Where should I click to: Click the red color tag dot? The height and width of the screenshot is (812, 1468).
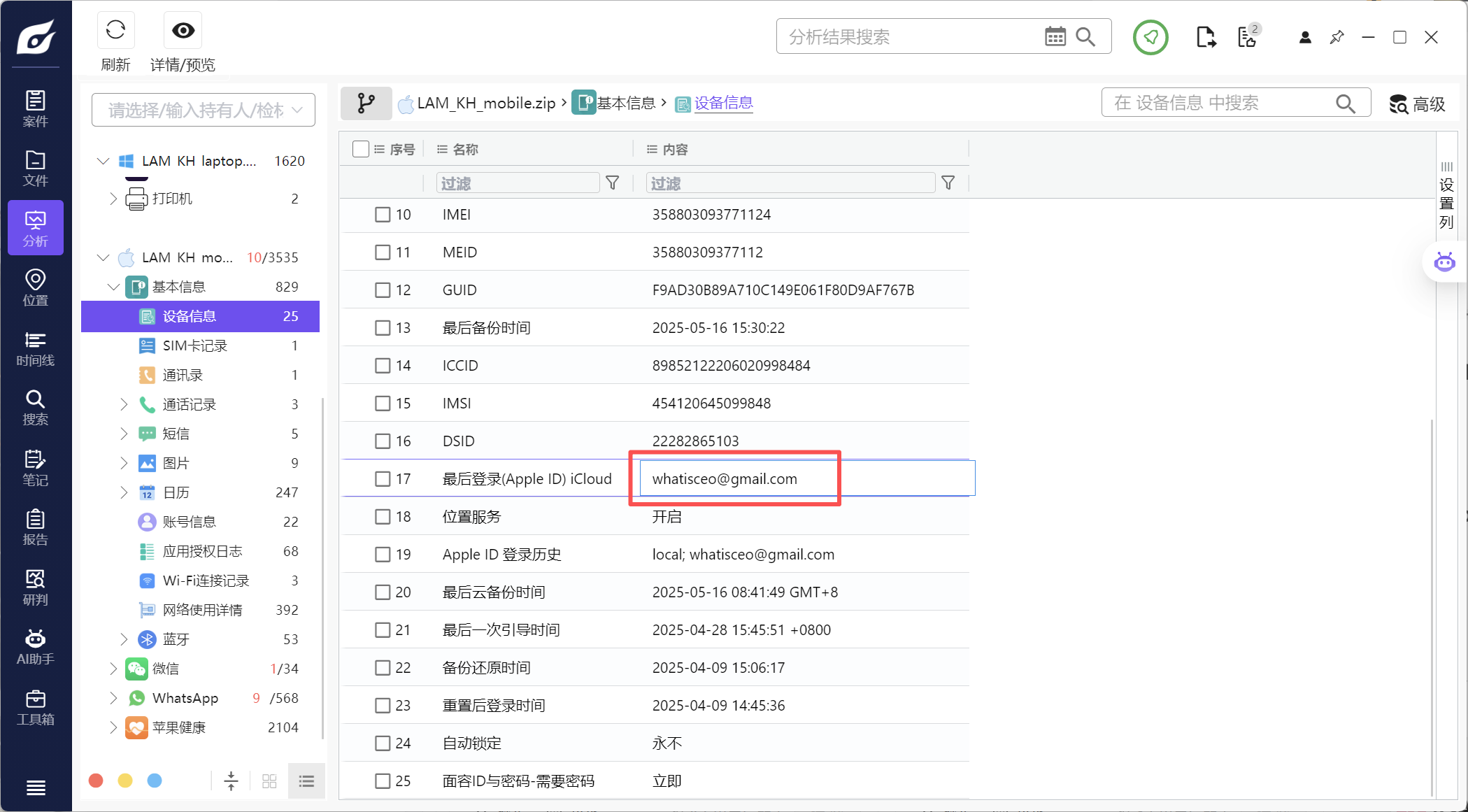[97, 781]
